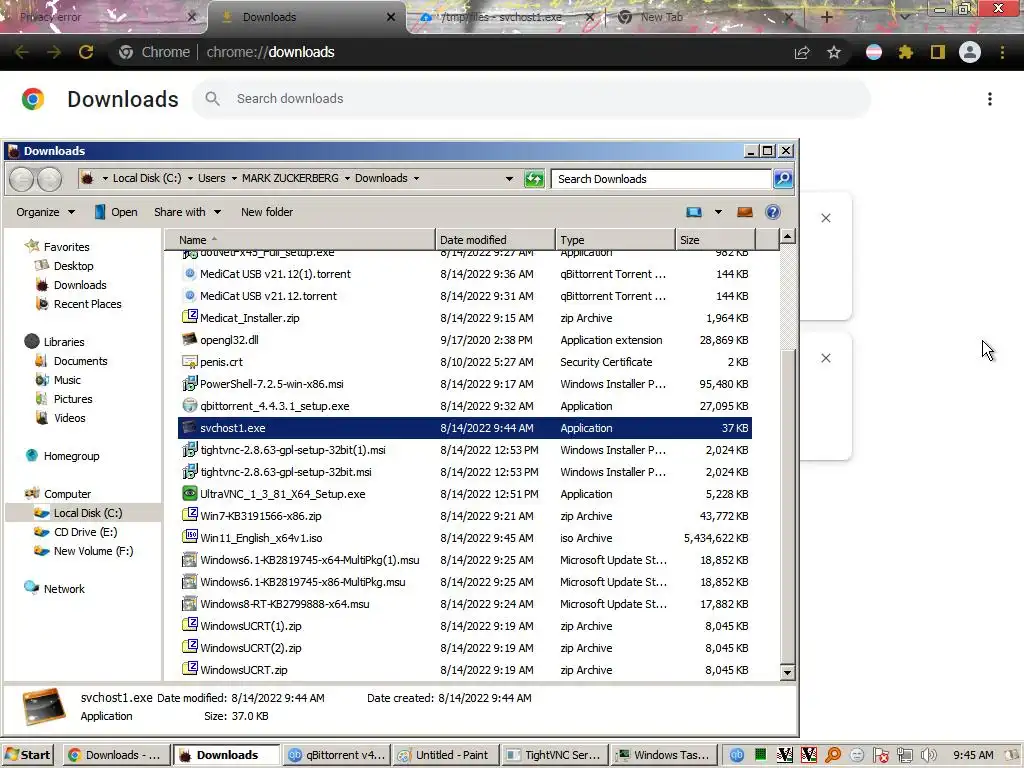Image resolution: width=1024 pixels, height=768 pixels.
Task: Click the file list scroll down arrow
Action: tap(788, 672)
